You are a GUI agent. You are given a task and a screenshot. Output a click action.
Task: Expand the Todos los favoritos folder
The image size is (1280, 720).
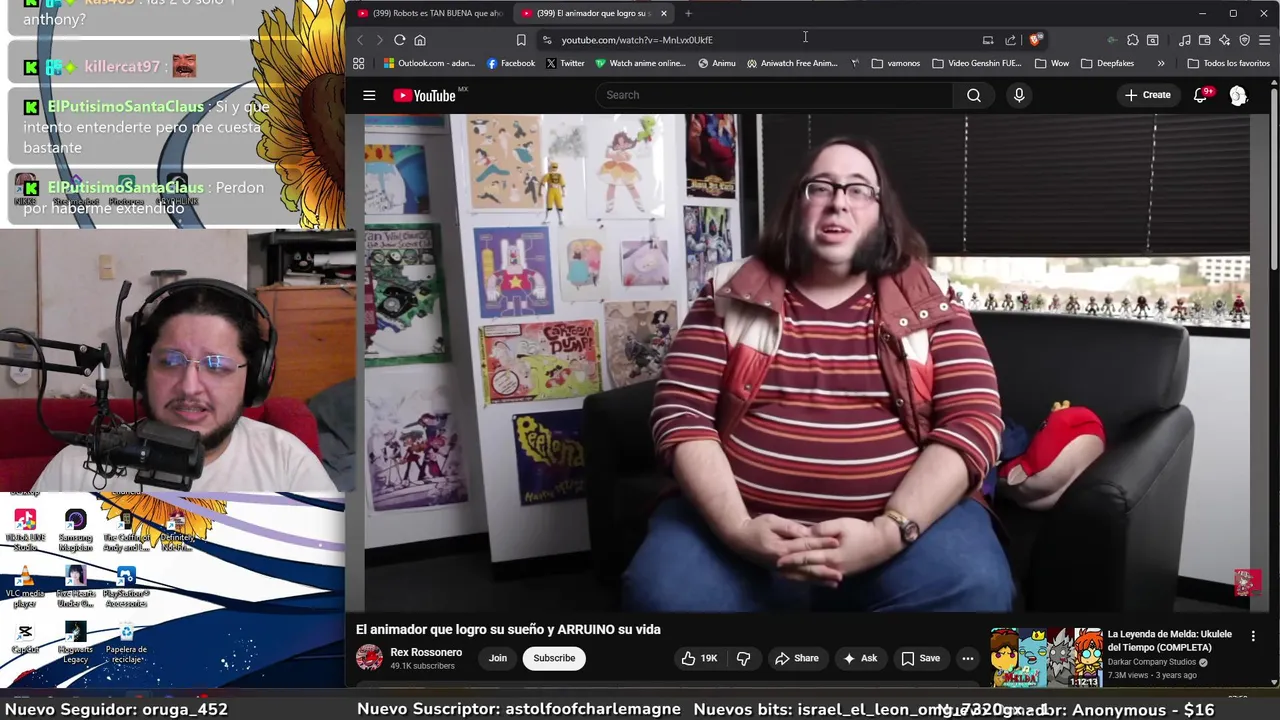pos(1228,63)
